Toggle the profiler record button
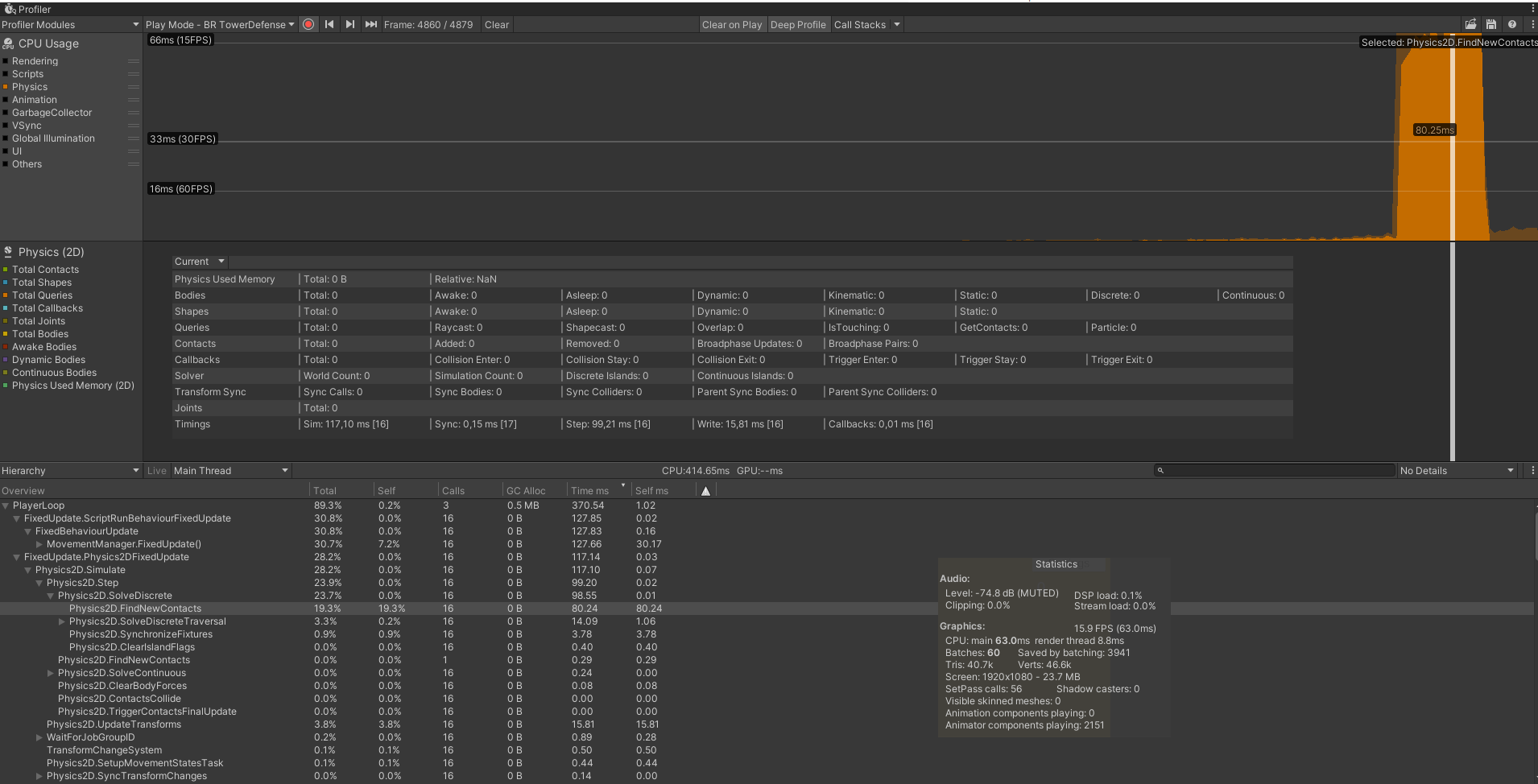Viewport: 1538px width, 784px height. click(x=308, y=24)
